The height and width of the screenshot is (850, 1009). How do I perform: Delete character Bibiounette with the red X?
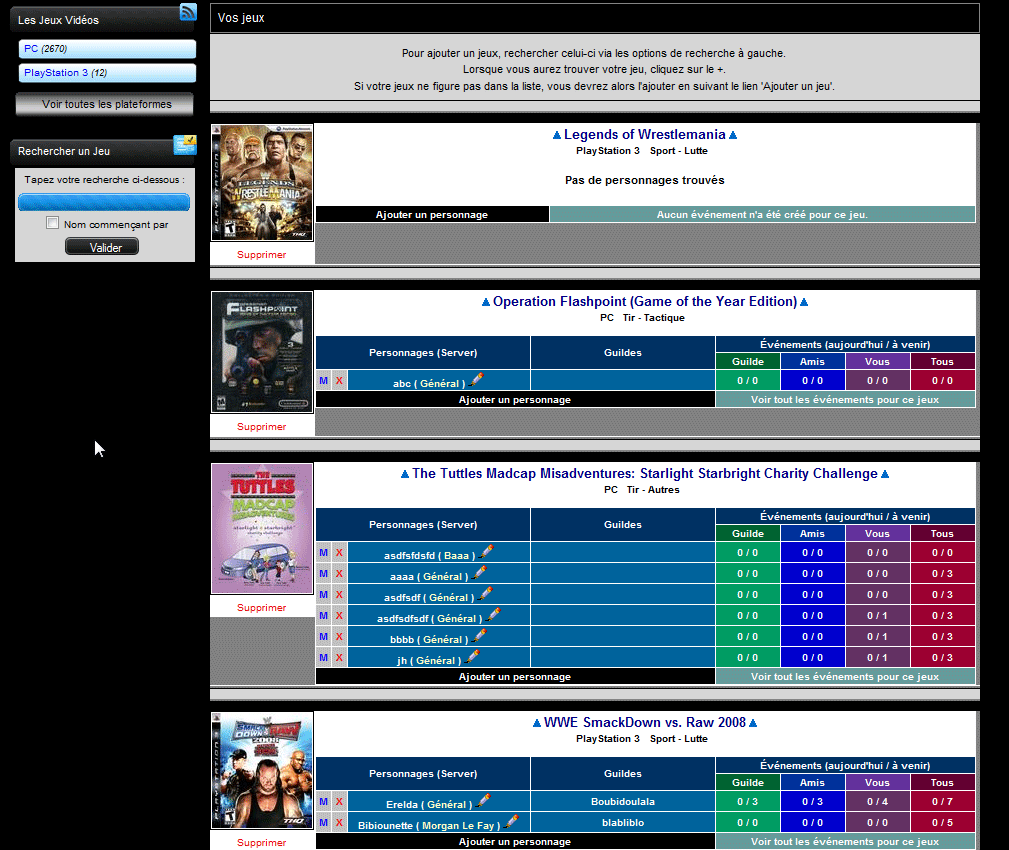point(339,822)
